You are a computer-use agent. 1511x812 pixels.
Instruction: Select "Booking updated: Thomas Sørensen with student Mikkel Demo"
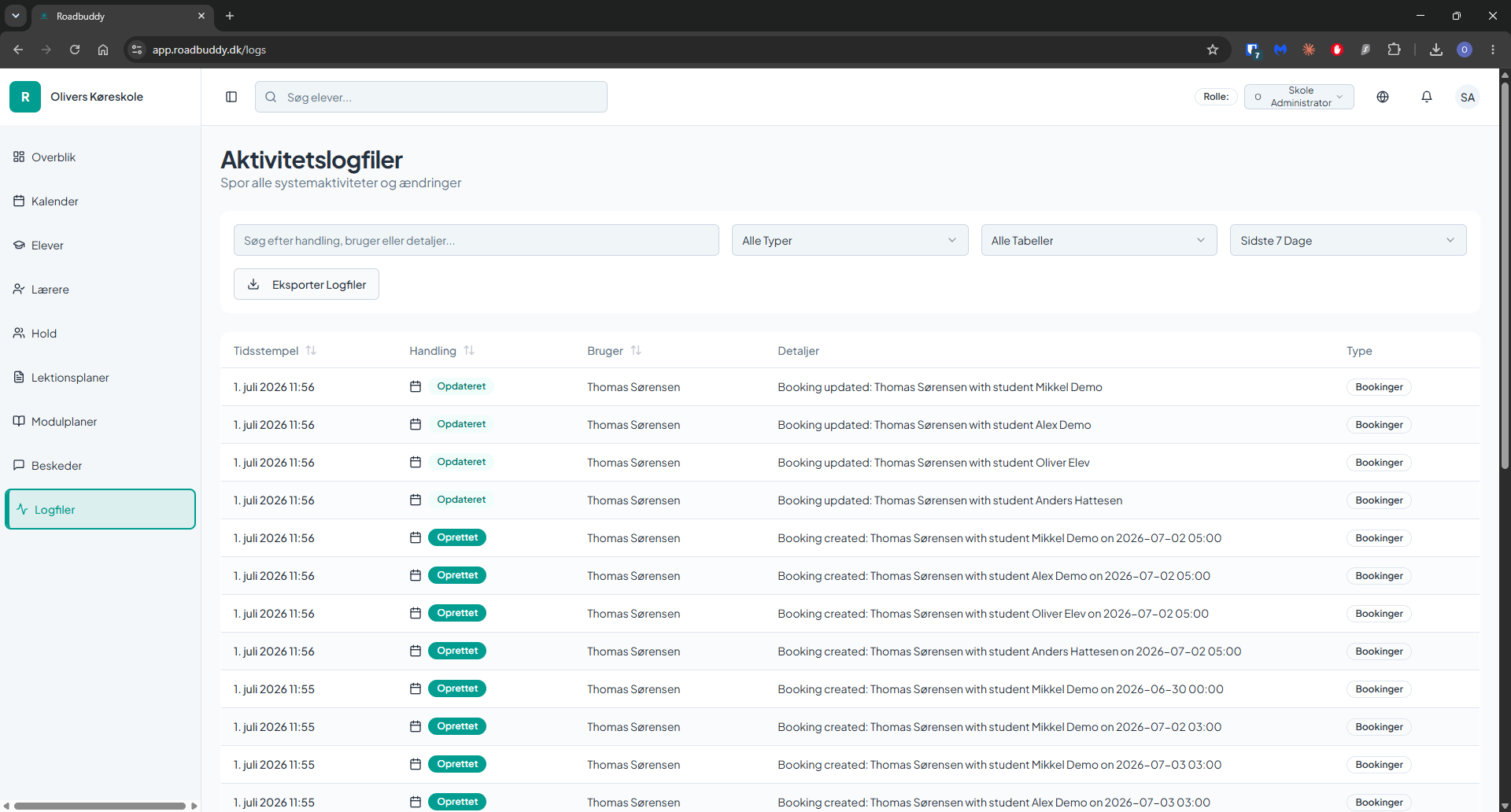click(x=940, y=386)
